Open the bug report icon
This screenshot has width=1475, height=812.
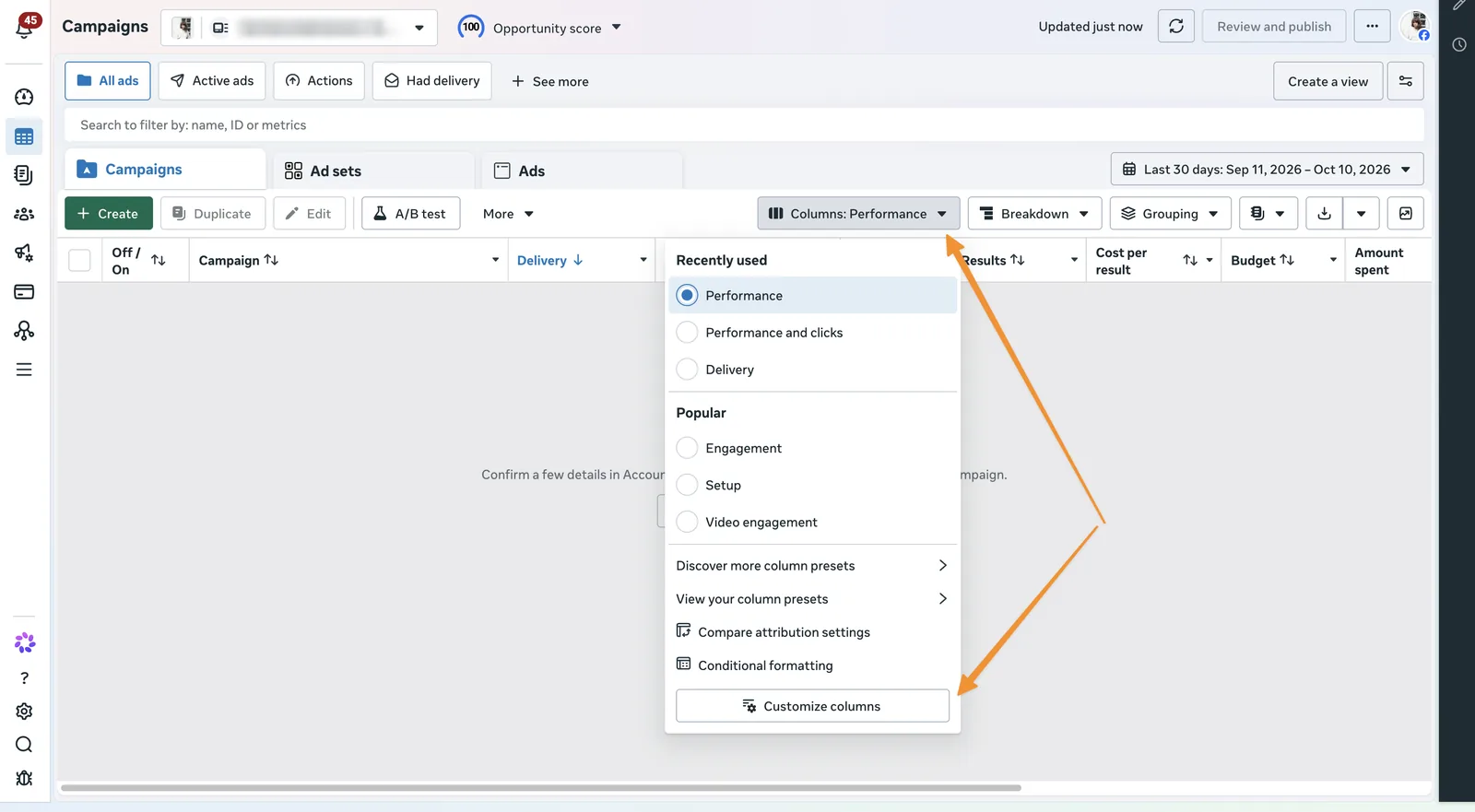click(x=24, y=778)
